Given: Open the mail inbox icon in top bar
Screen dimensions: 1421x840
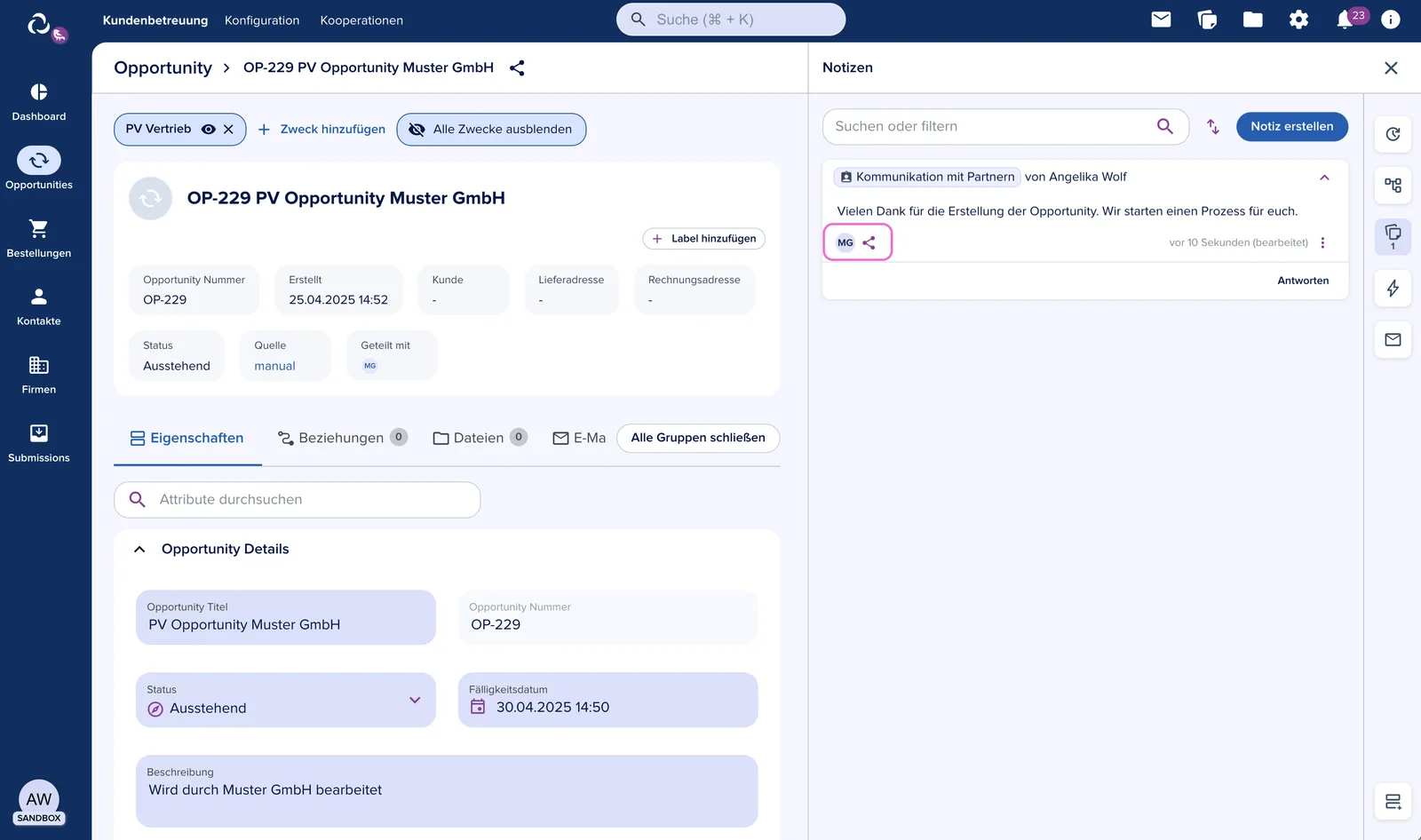Looking at the screenshot, I should click(1161, 20).
